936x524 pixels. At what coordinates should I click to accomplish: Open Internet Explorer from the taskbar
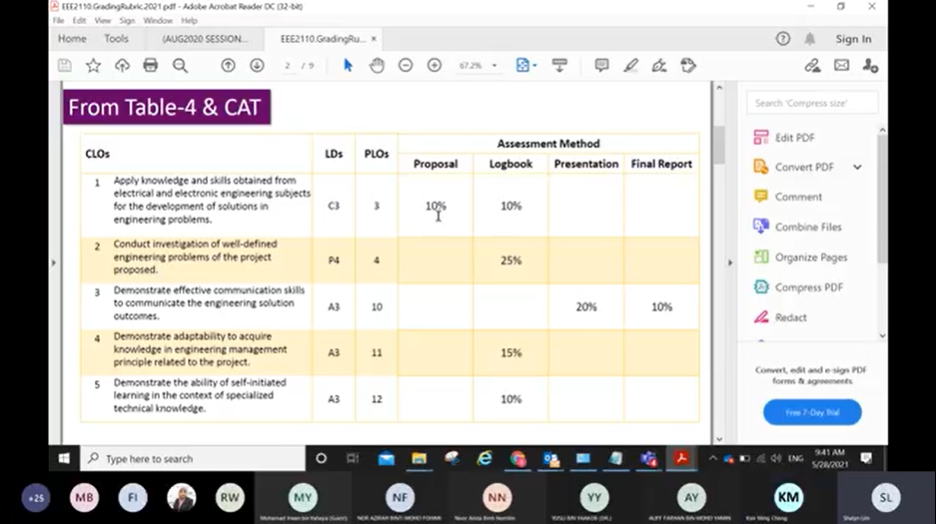tap(485, 458)
